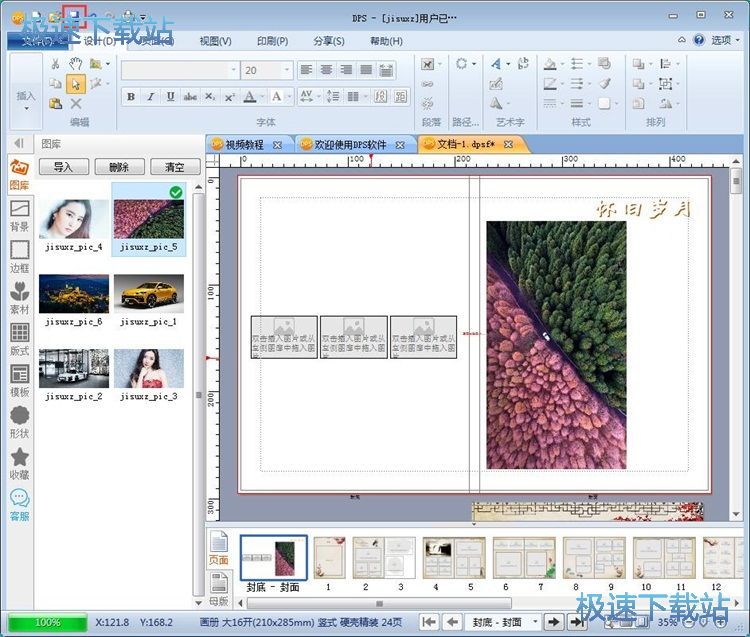Align text right
This screenshot has width=750, height=637.
click(346, 70)
